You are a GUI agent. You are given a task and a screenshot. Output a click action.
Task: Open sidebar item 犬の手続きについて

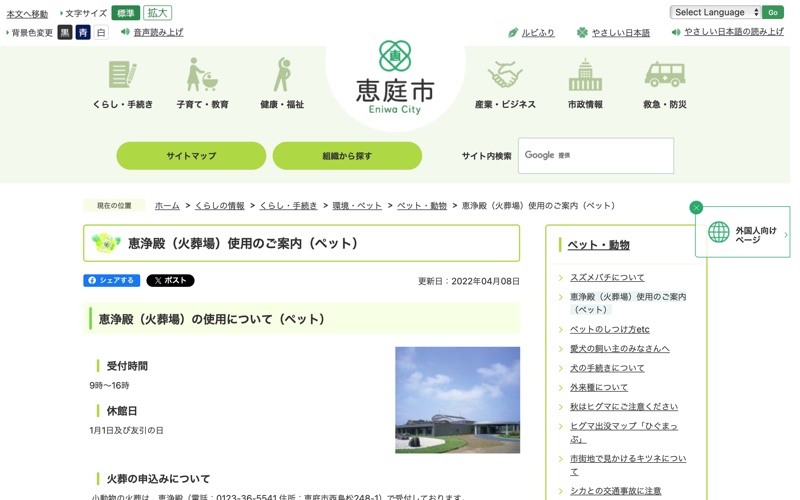pyautogui.click(x=607, y=368)
